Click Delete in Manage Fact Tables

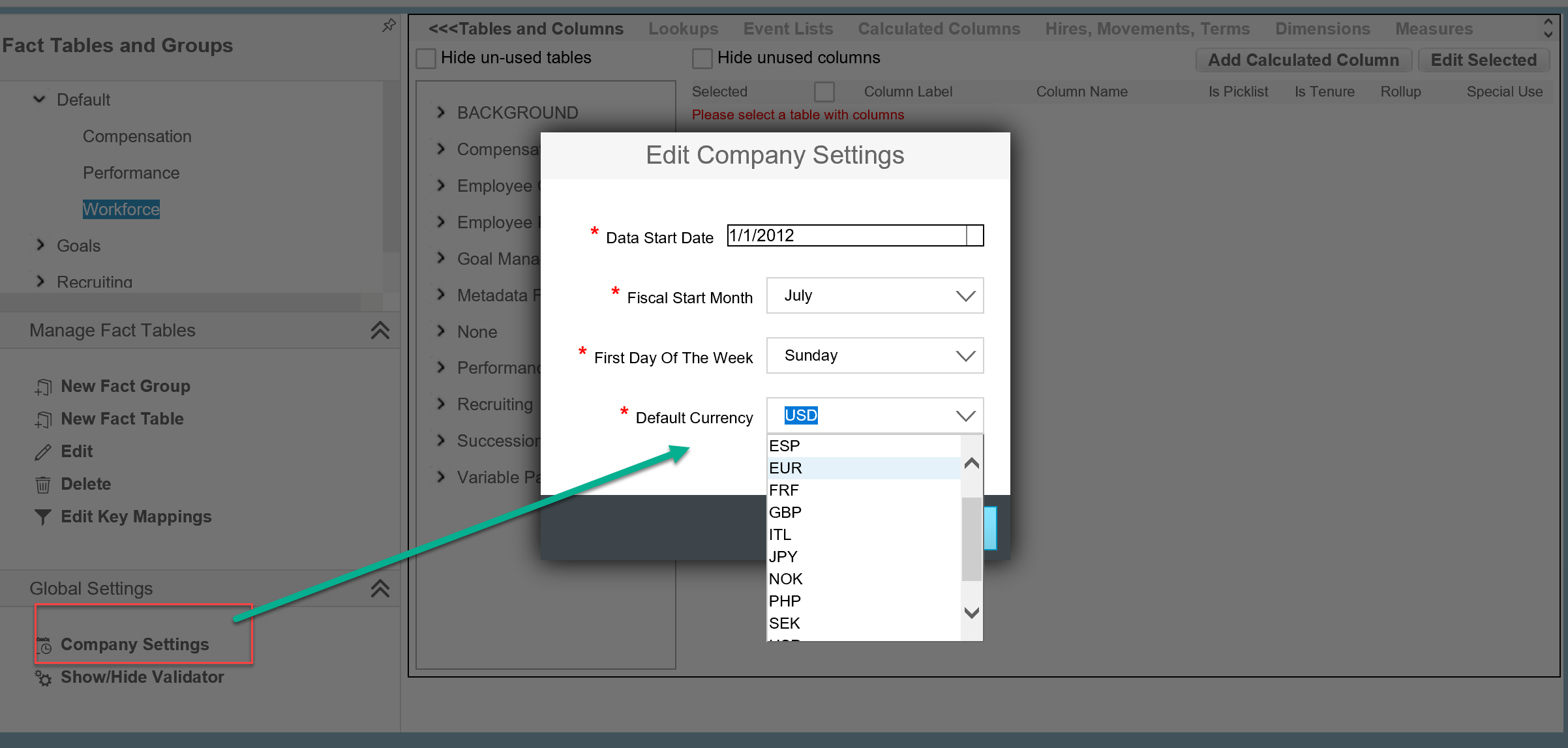point(85,484)
